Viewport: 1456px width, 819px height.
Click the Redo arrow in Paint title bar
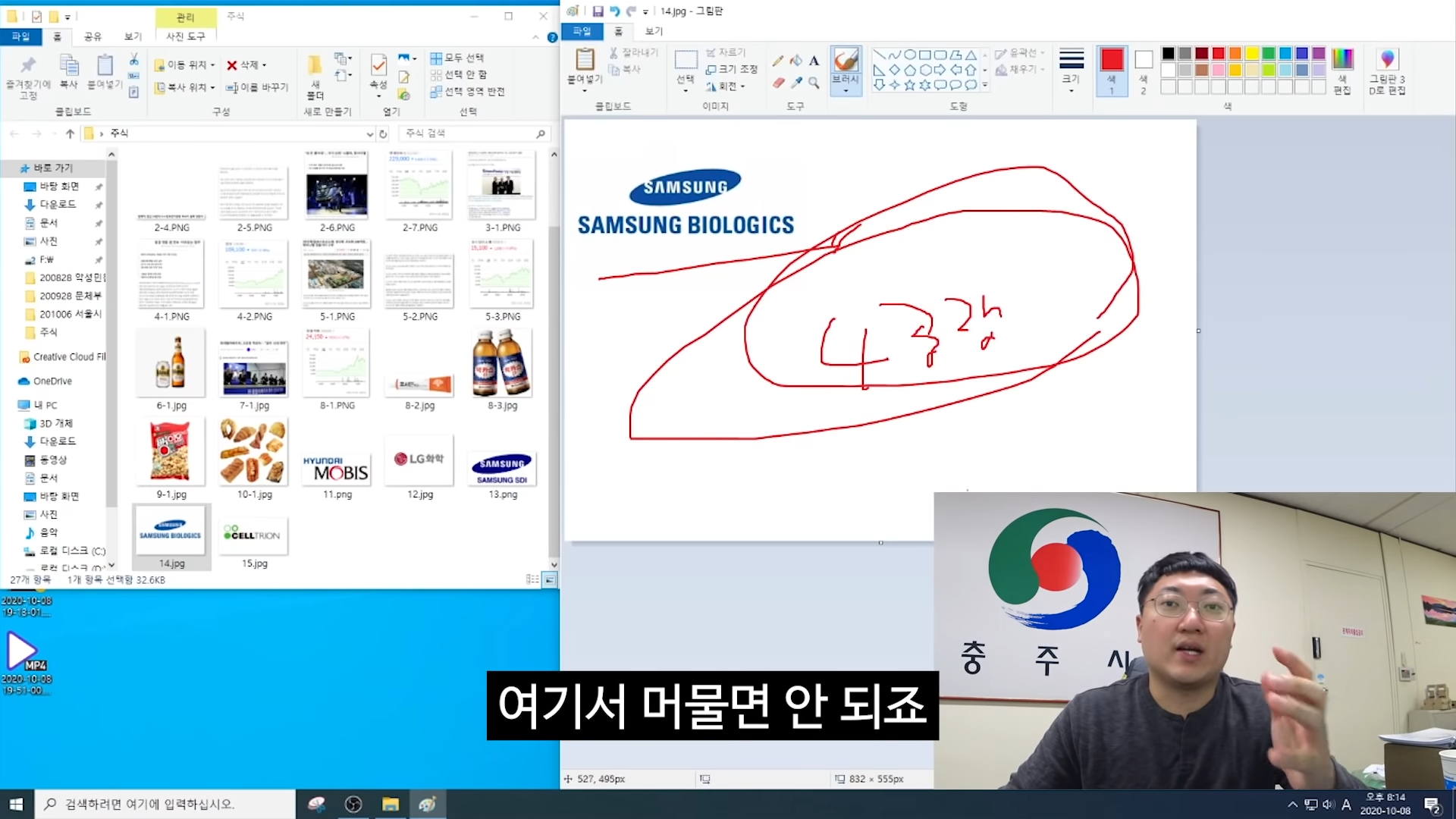point(631,11)
